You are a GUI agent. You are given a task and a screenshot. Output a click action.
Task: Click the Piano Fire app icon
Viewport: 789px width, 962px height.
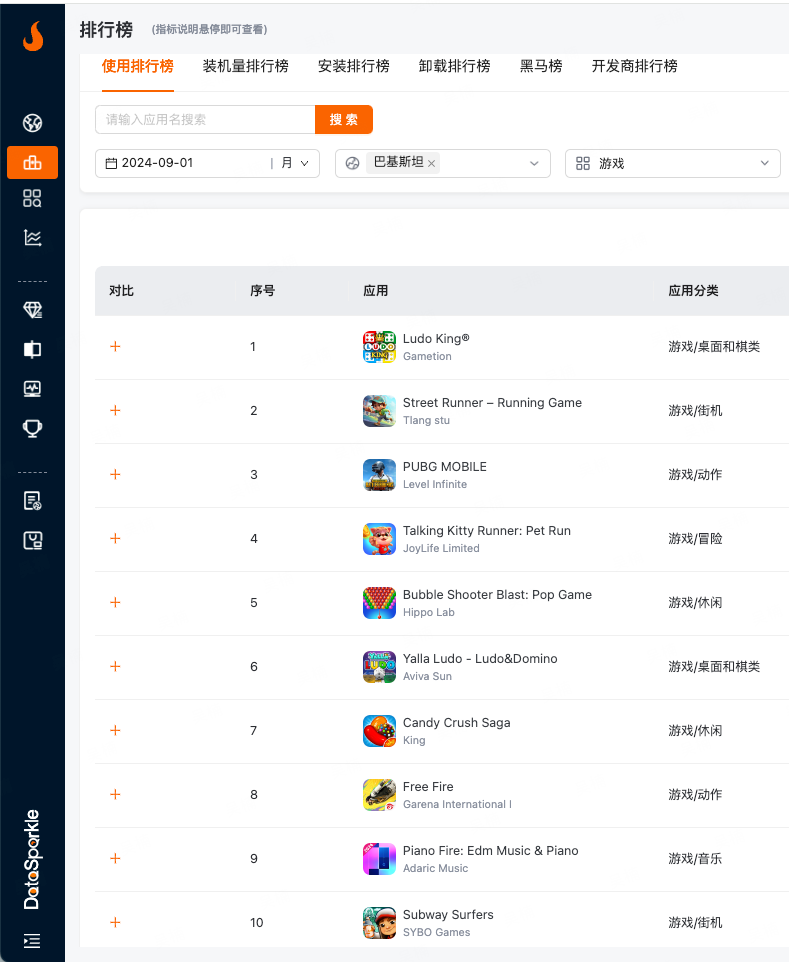(379, 859)
